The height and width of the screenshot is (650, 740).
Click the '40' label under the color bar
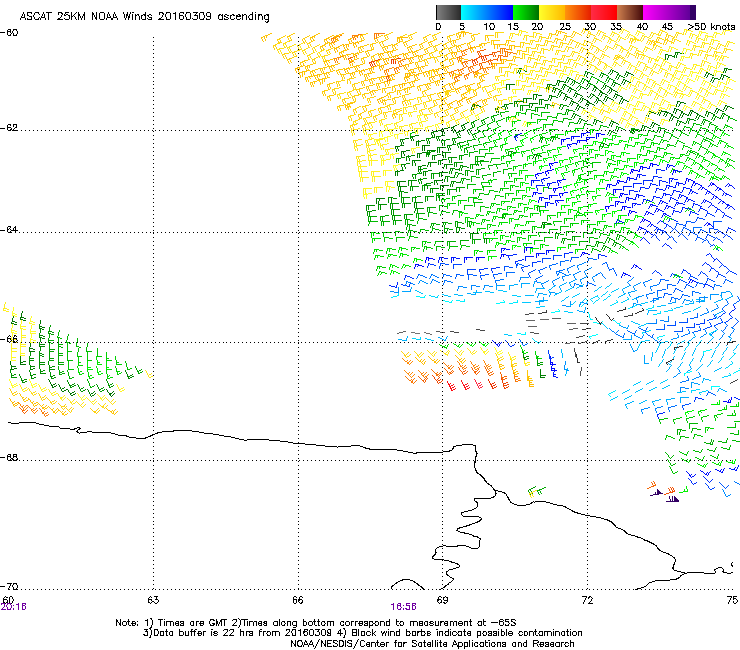point(642,27)
